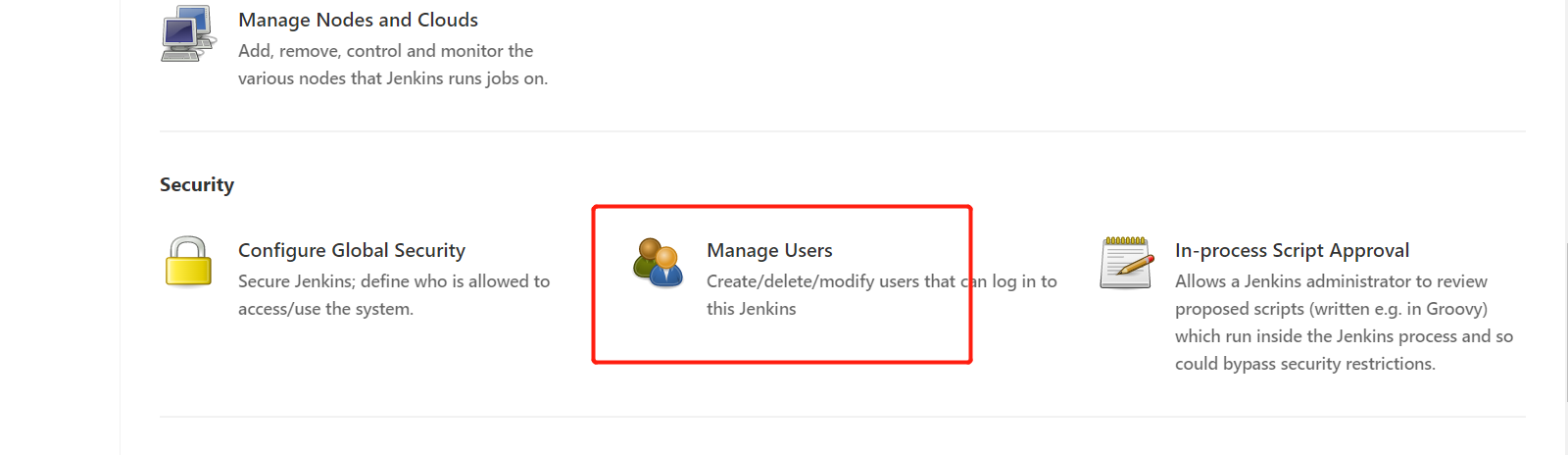Image resolution: width=1568 pixels, height=455 pixels.
Task: Open Configure Global Security
Action: pyautogui.click(x=352, y=250)
